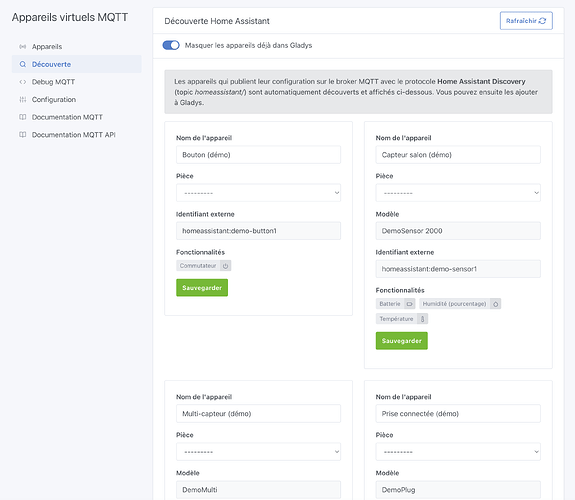
Task: Click the homeassistant:demo-button1 identifier field
Action: [x=259, y=231]
